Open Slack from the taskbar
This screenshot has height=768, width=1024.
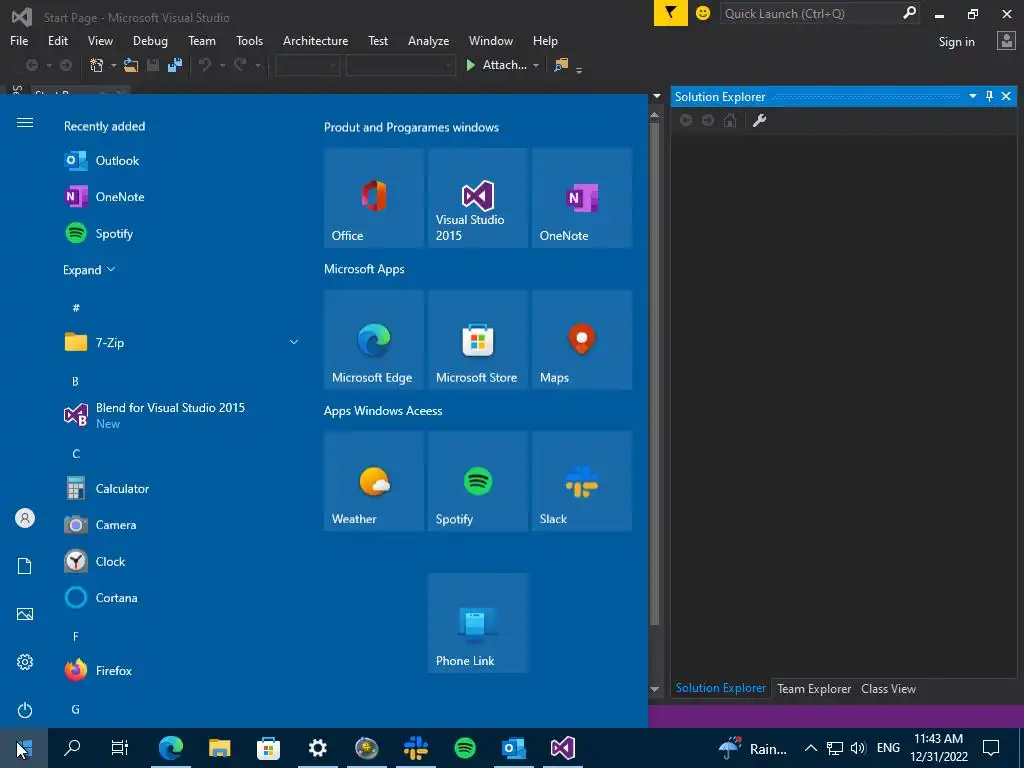(x=416, y=748)
